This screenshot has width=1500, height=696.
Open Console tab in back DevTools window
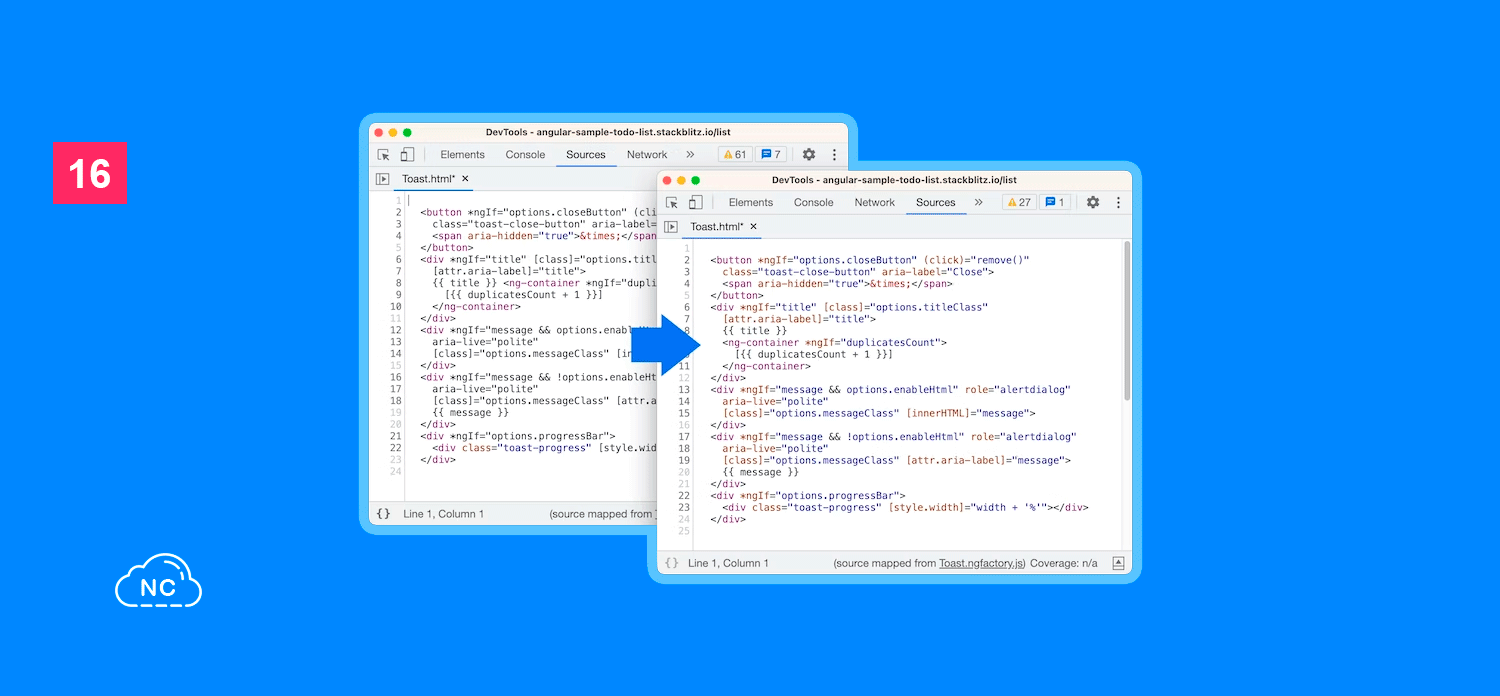pos(525,155)
